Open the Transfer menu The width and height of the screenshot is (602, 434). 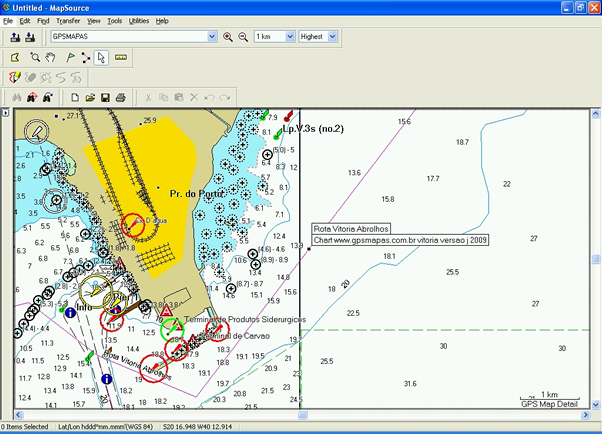[x=68, y=20]
